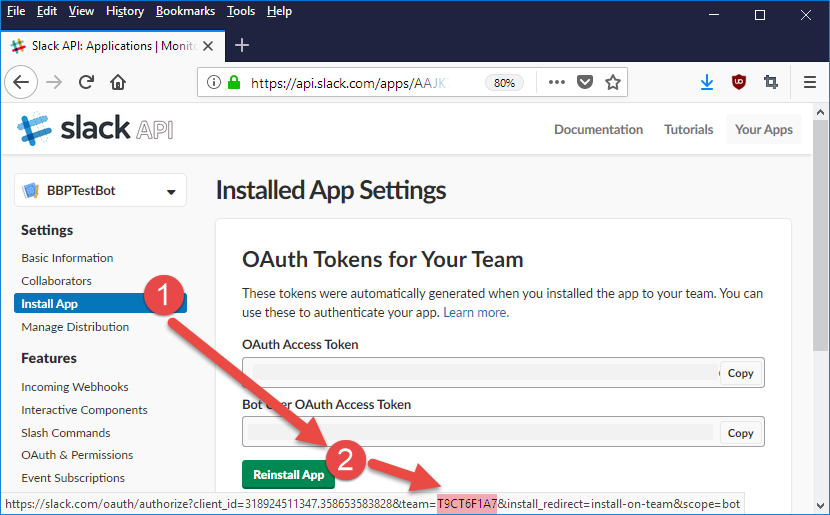830x515 pixels.
Task: Click the scrollbar up arrow
Action: point(820,112)
